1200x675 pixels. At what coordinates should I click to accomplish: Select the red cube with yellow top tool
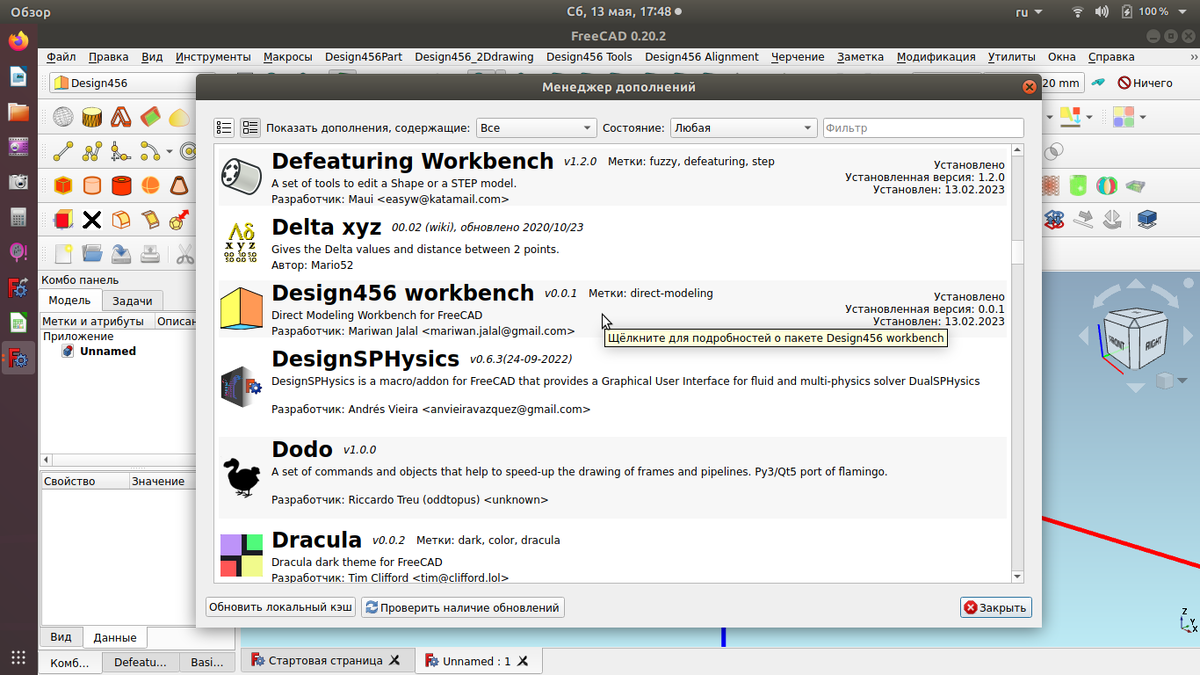click(63, 219)
